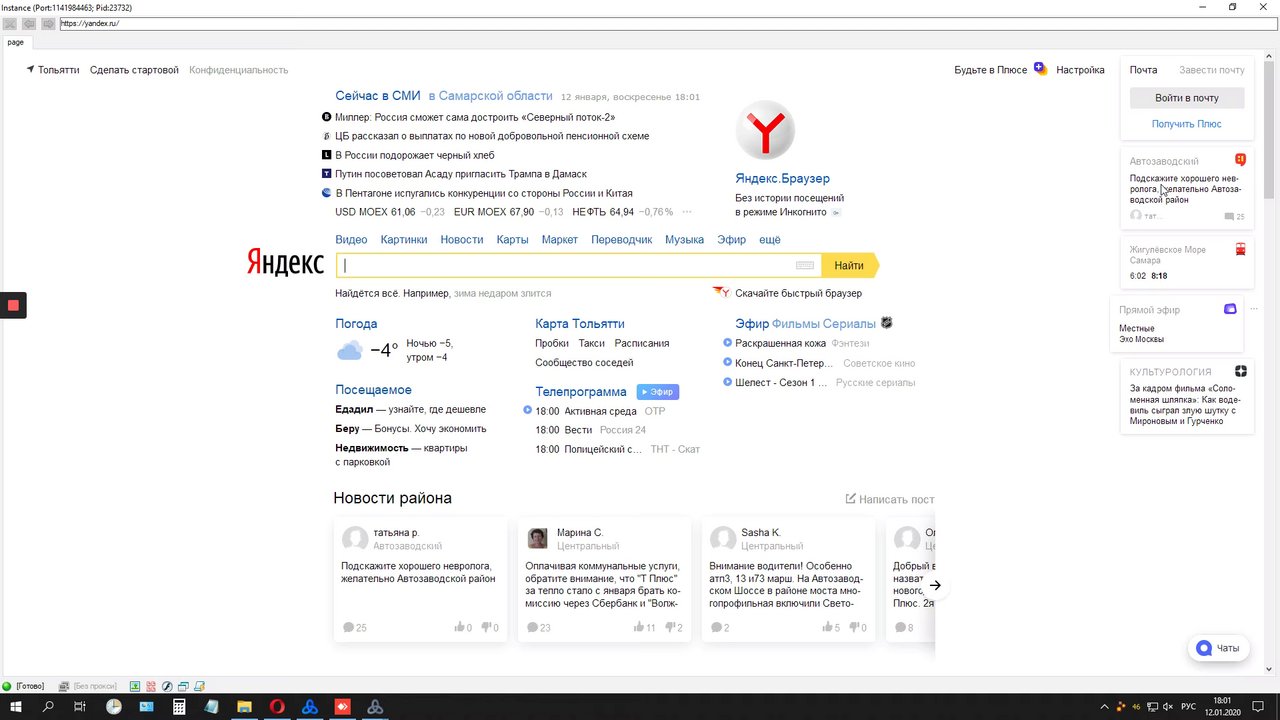
Task: Open the Едадил visited entry
Action: (x=410, y=409)
